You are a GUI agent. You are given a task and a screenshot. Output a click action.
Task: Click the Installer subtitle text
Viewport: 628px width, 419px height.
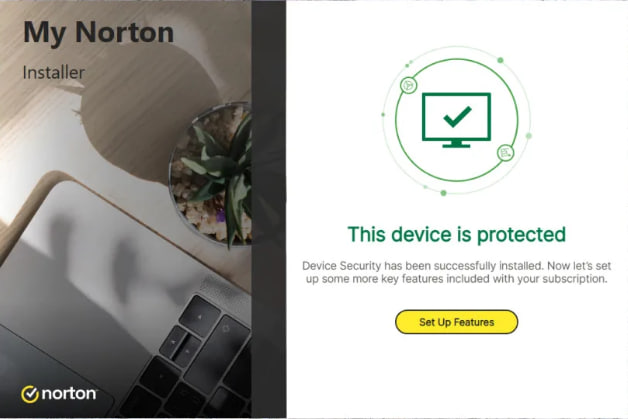point(54,73)
